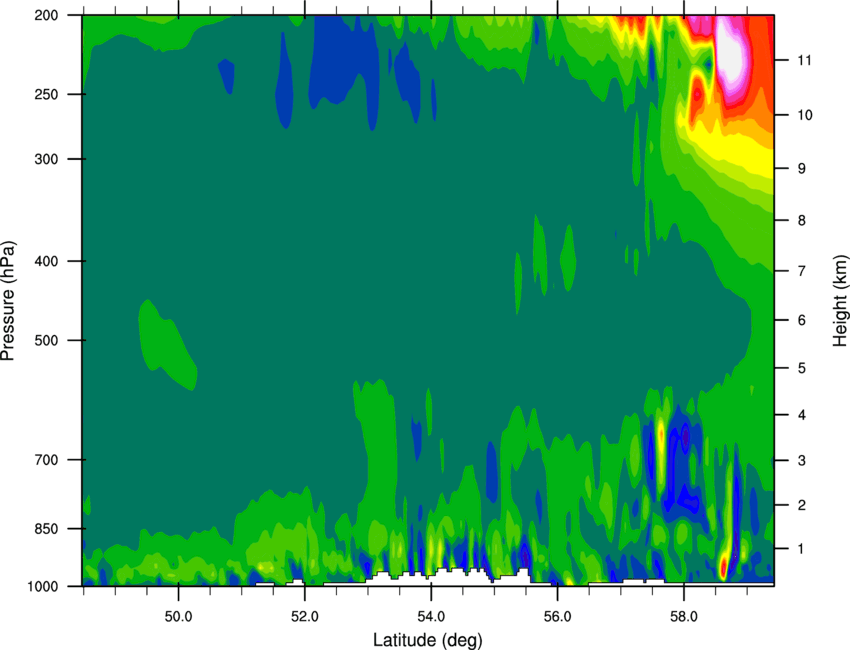Click height tick label '7'
The width and height of the screenshot is (850, 650).
coord(802,271)
